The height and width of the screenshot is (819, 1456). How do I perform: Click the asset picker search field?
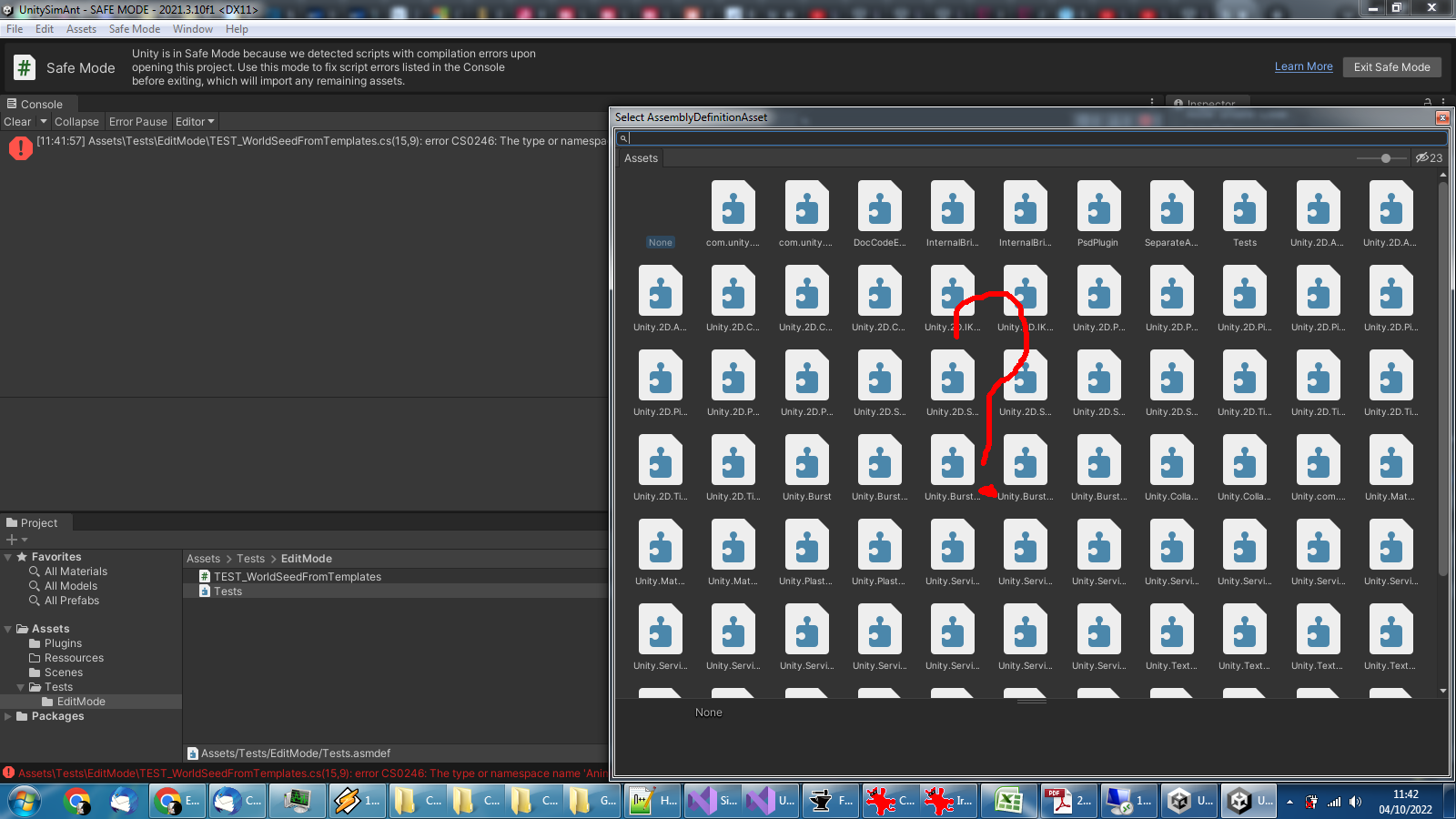[1032, 138]
